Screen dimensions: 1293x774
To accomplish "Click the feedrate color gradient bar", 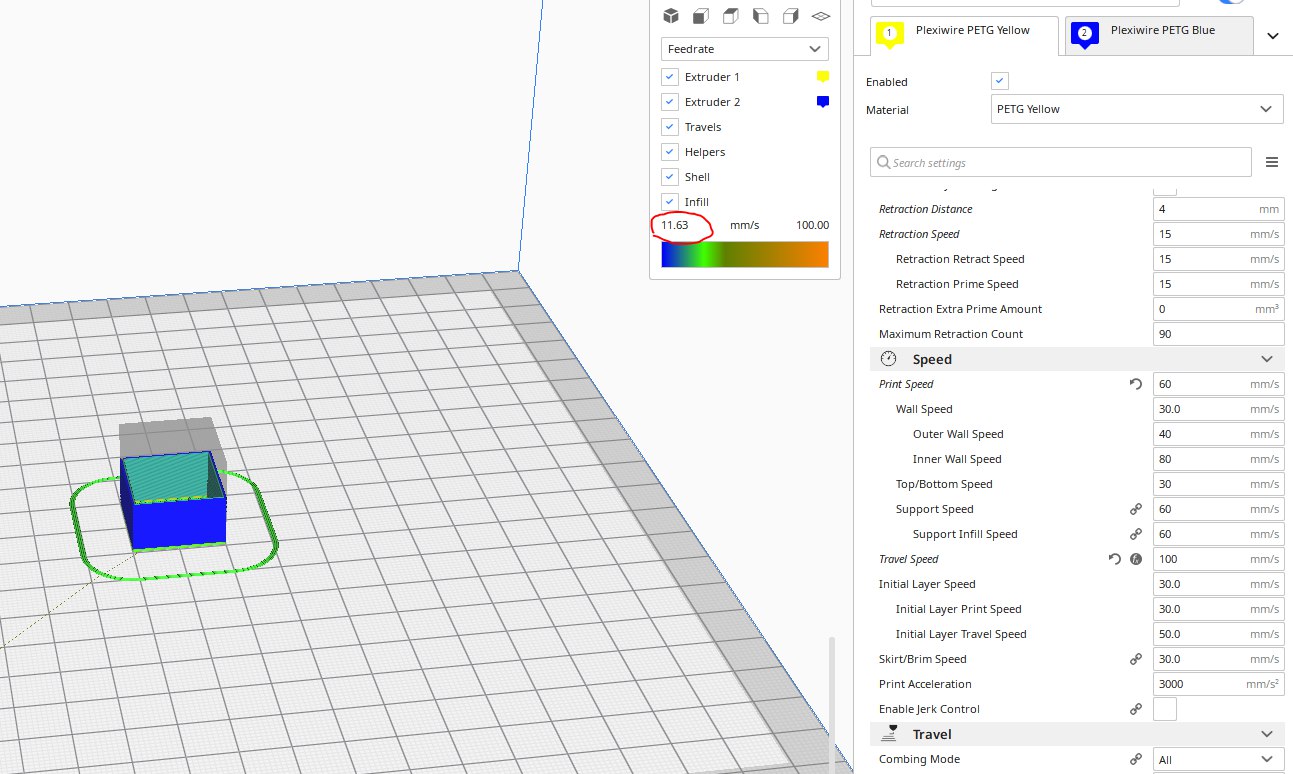I will tap(745, 254).
